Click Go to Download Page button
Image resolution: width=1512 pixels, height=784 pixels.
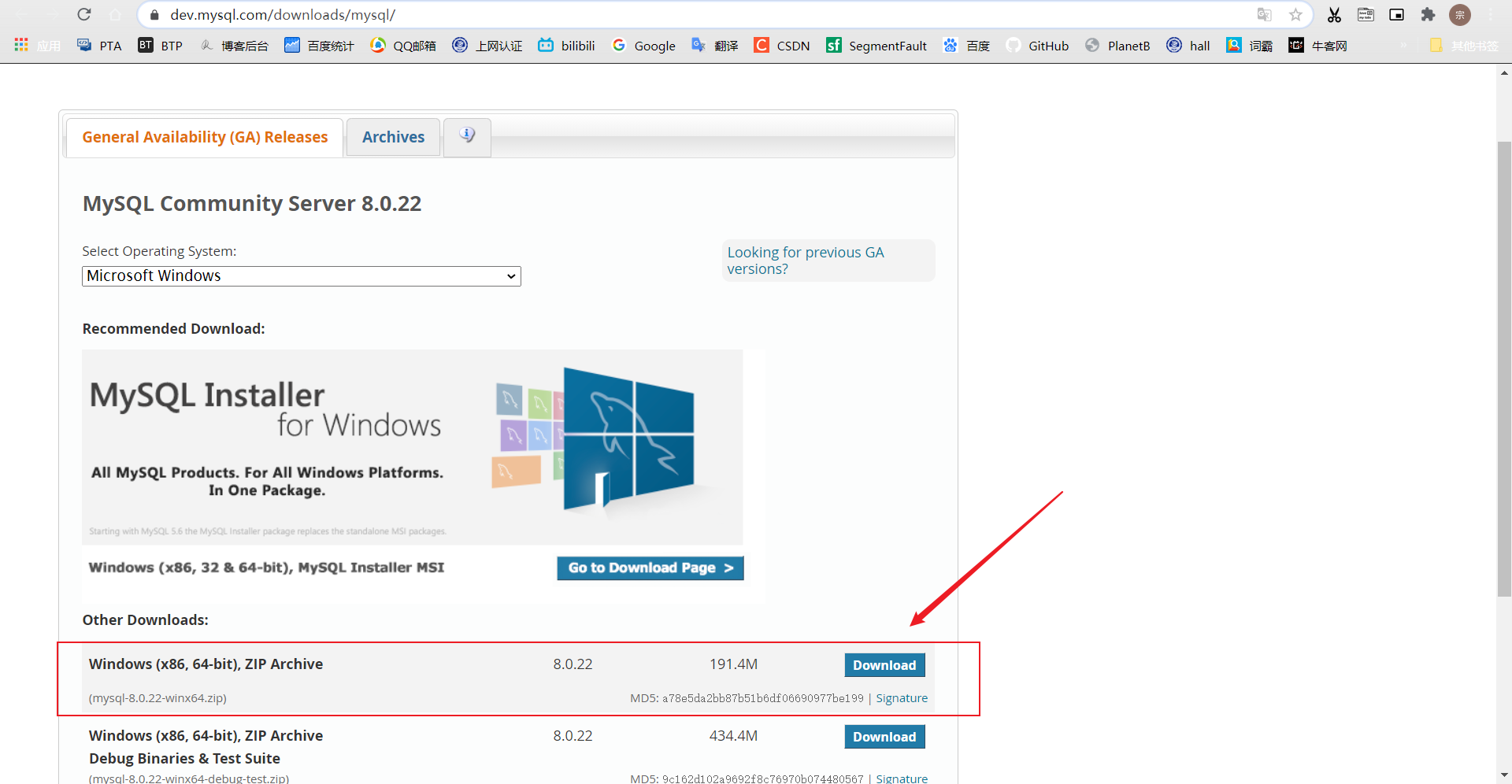pyautogui.click(x=650, y=568)
